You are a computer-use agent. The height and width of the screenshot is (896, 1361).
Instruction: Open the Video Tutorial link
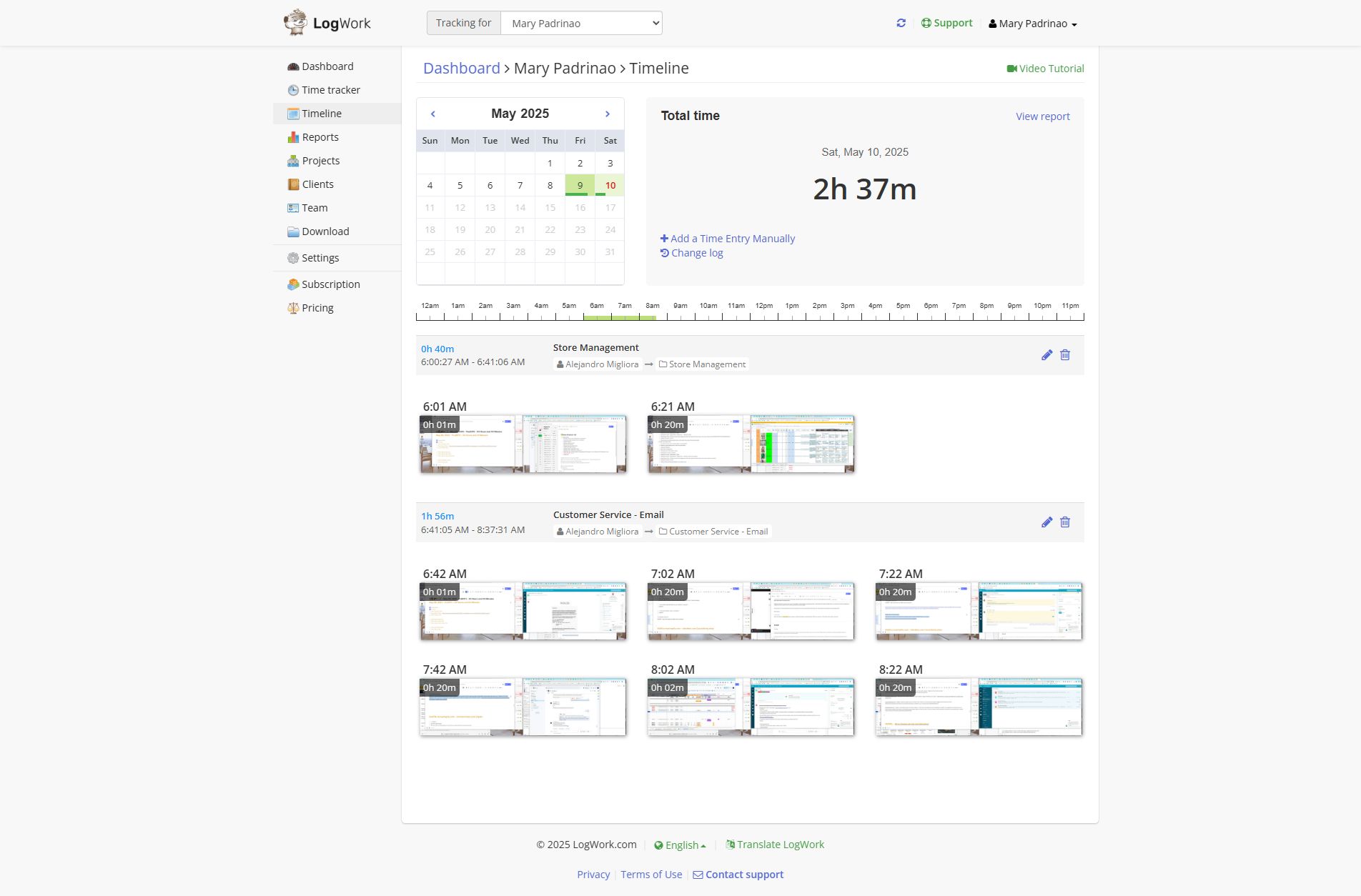click(x=1045, y=69)
